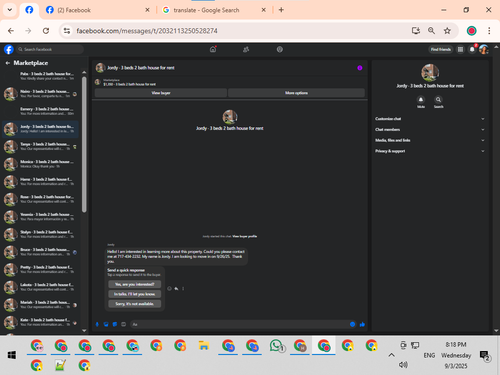Open Emery's 3 beds house chat
Image resolution: width=500 pixels, height=375 pixels.
tap(41, 111)
